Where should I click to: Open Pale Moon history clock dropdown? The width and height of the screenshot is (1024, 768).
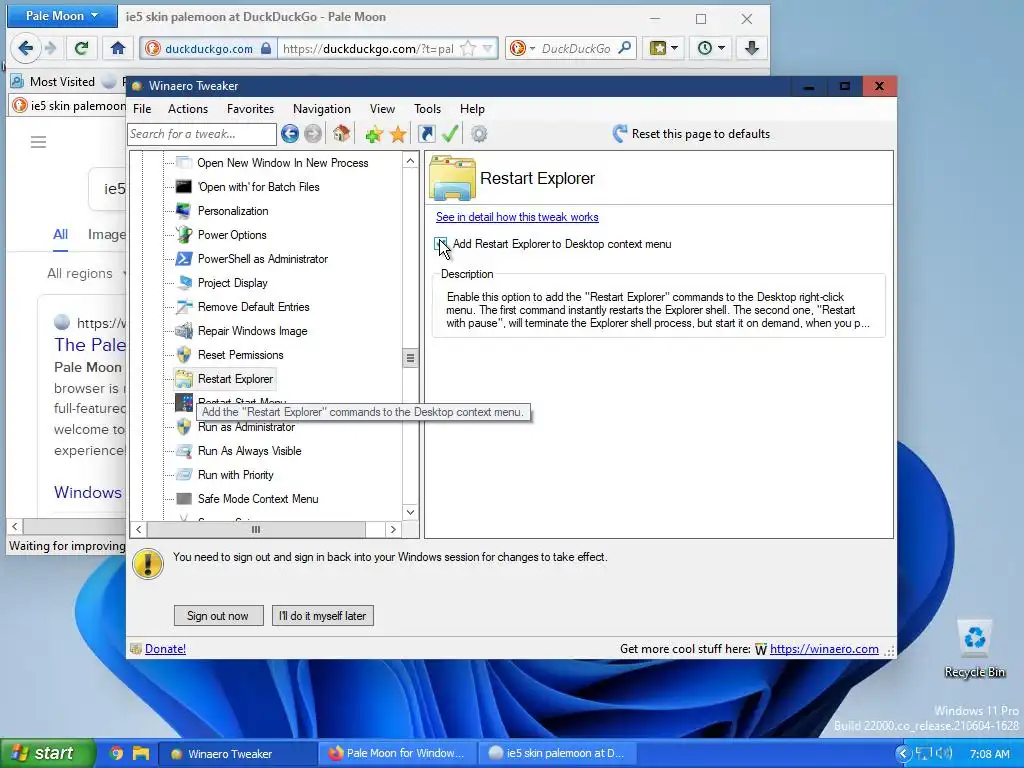tap(711, 48)
